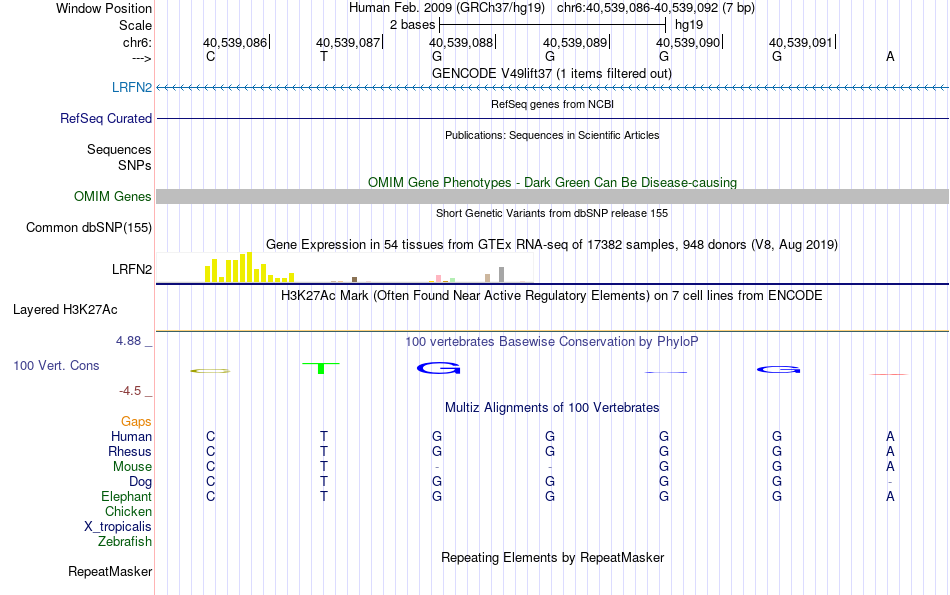Click the Layered H3K27Ac track label
Viewport: 950px width, 595px height.
click(x=65, y=310)
